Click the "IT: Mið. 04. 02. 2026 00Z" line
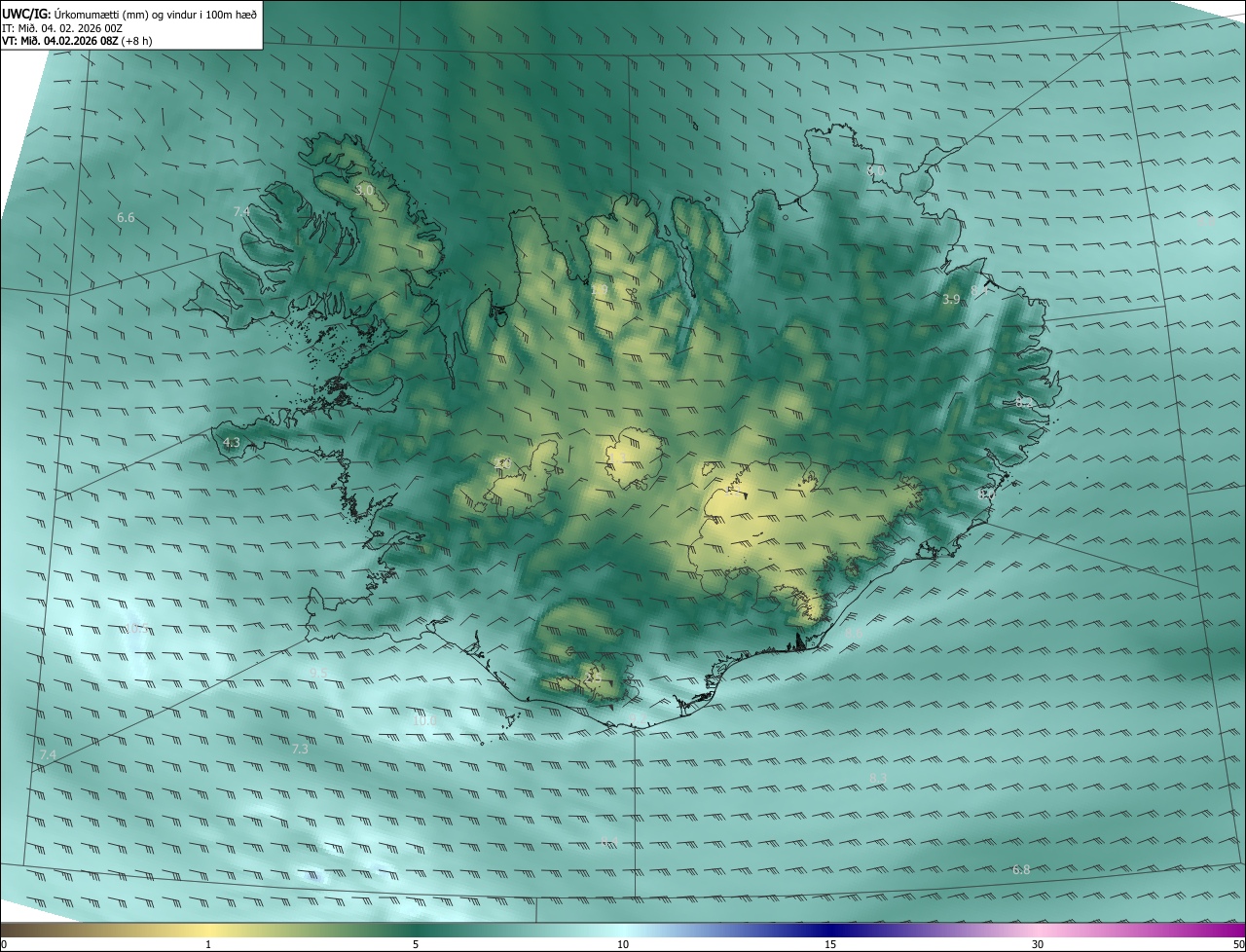Image resolution: width=1246 pixels, height=952 pixels. (x=62, y=28)
